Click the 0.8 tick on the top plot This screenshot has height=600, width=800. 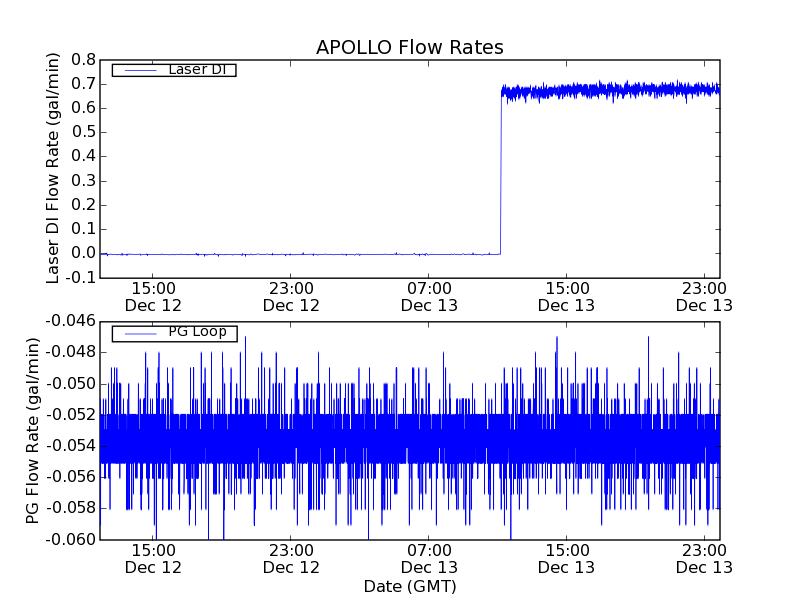(83, 60)
